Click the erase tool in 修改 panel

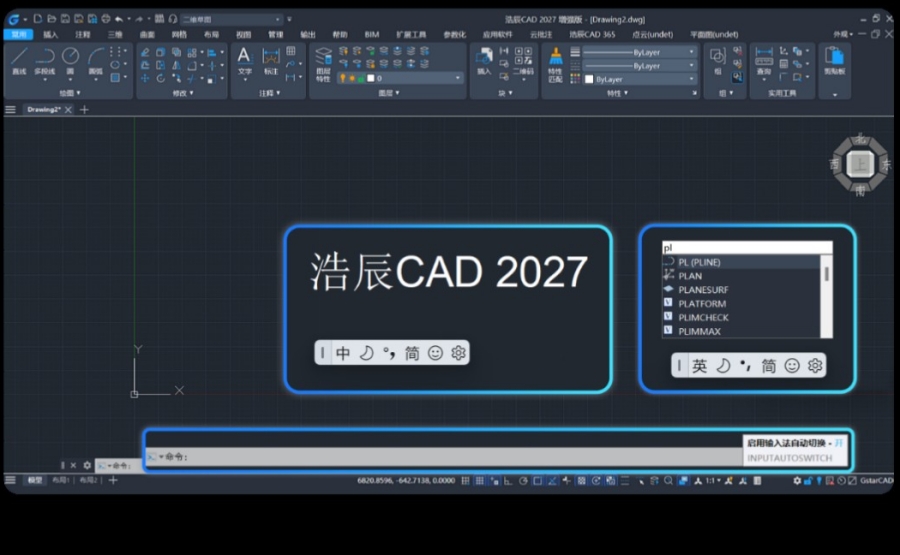coord(145,52)
